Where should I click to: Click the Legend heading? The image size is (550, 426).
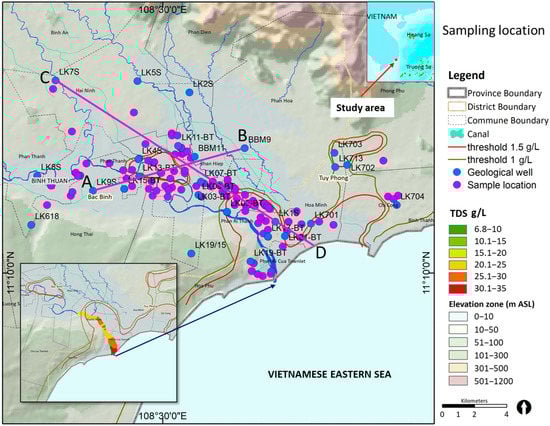pyautogui.click(x=467, y=75)
